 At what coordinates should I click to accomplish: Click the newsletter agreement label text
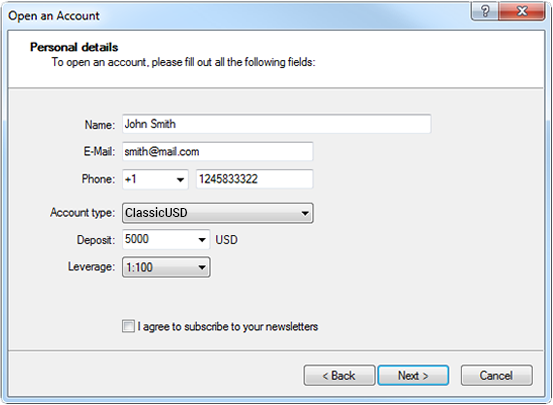tap(228, 327)
